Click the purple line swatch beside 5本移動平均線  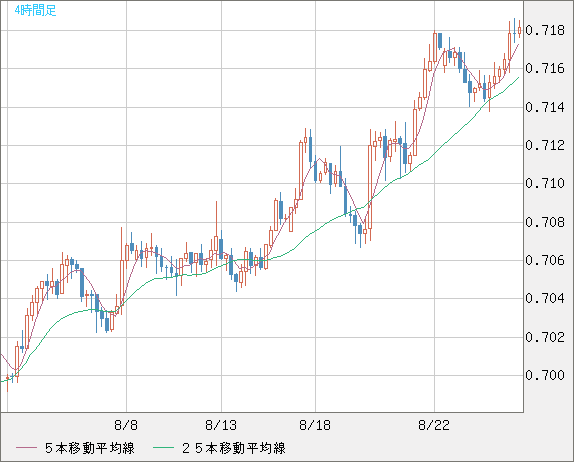tap(26, 448)
